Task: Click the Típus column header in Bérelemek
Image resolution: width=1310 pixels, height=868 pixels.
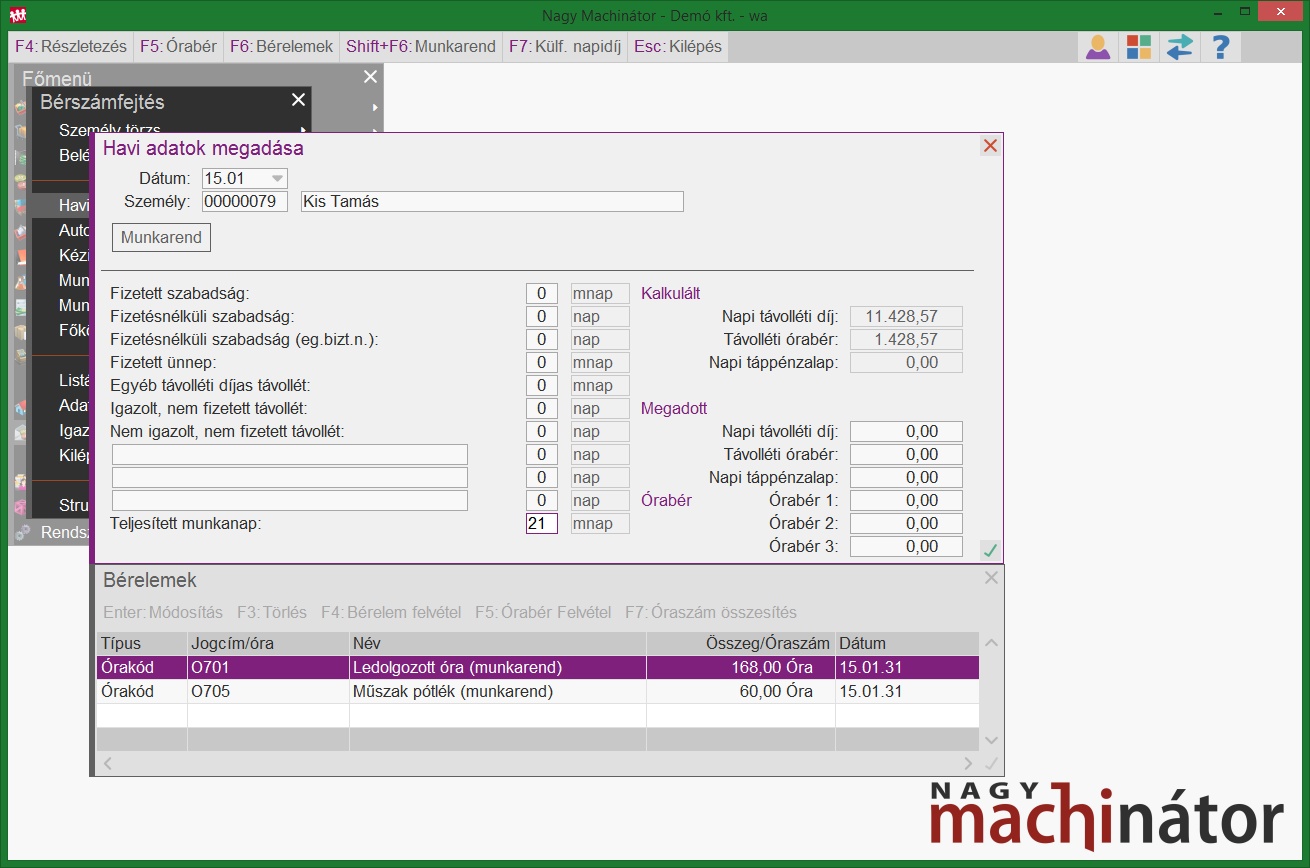Action: (142, 644)
